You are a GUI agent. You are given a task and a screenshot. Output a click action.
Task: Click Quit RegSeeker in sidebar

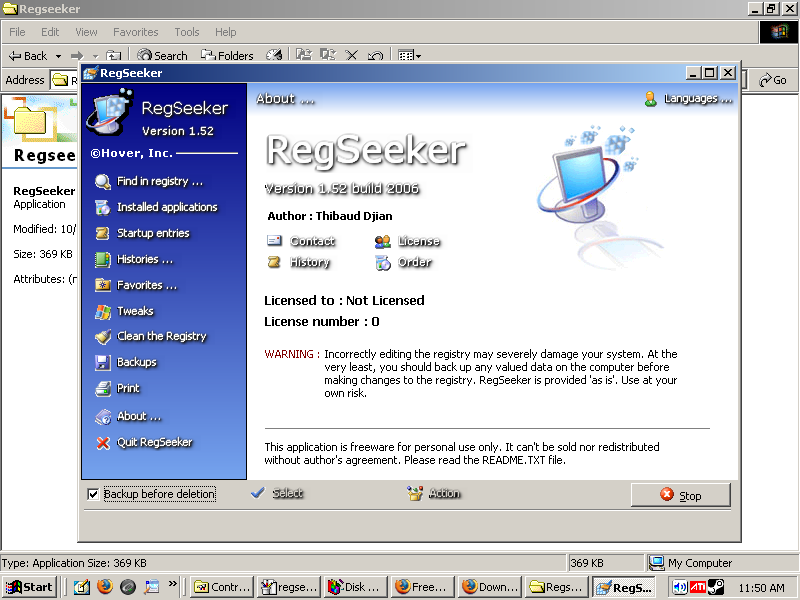[154, 442]
